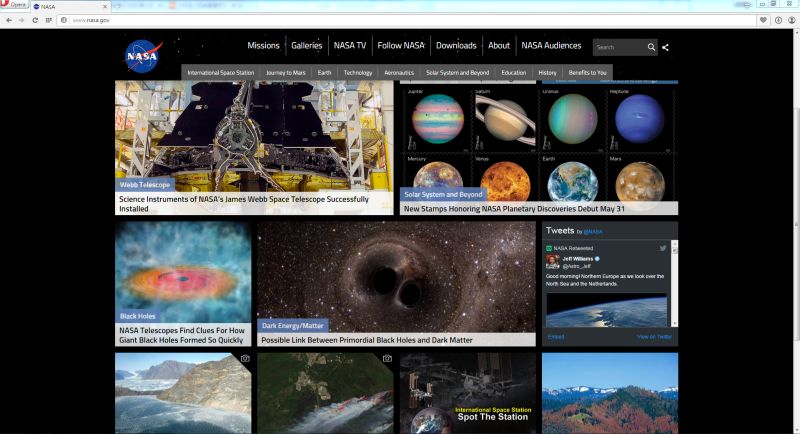
Task: Click the Webb telescope feature image
Action: [x=254, y=136]
